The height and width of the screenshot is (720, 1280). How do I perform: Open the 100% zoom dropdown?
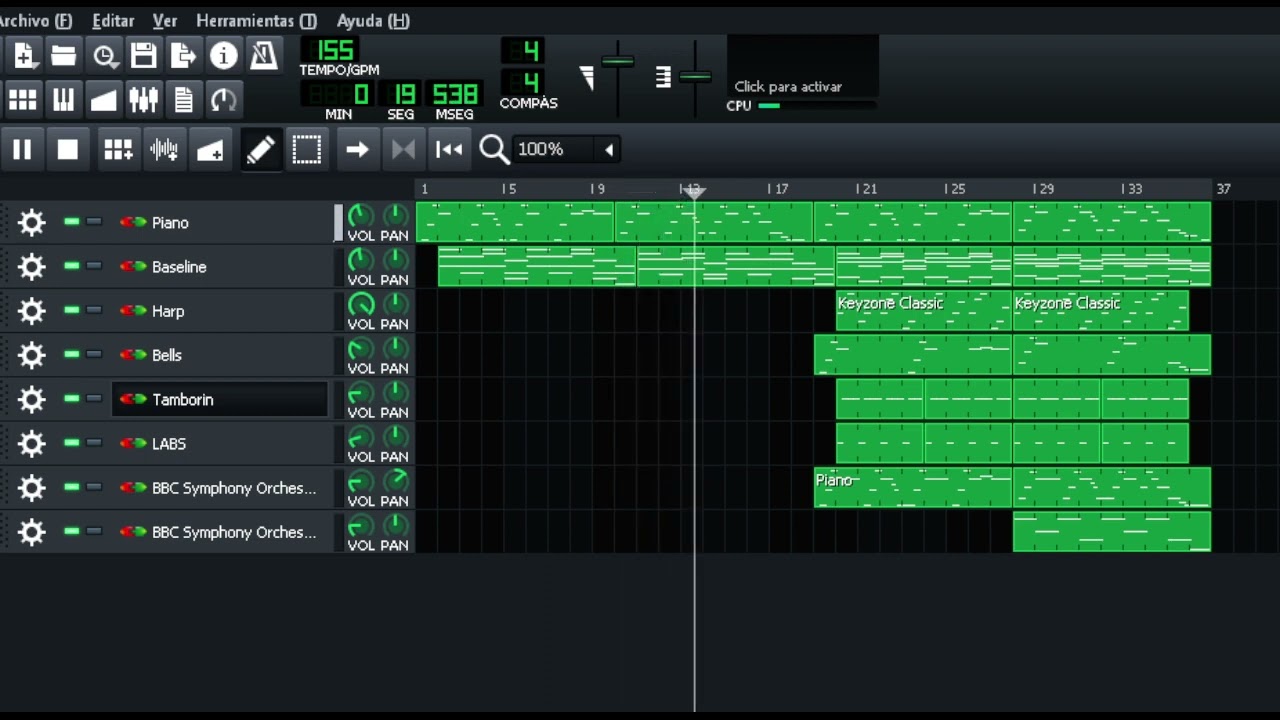(x=567, y=150)
